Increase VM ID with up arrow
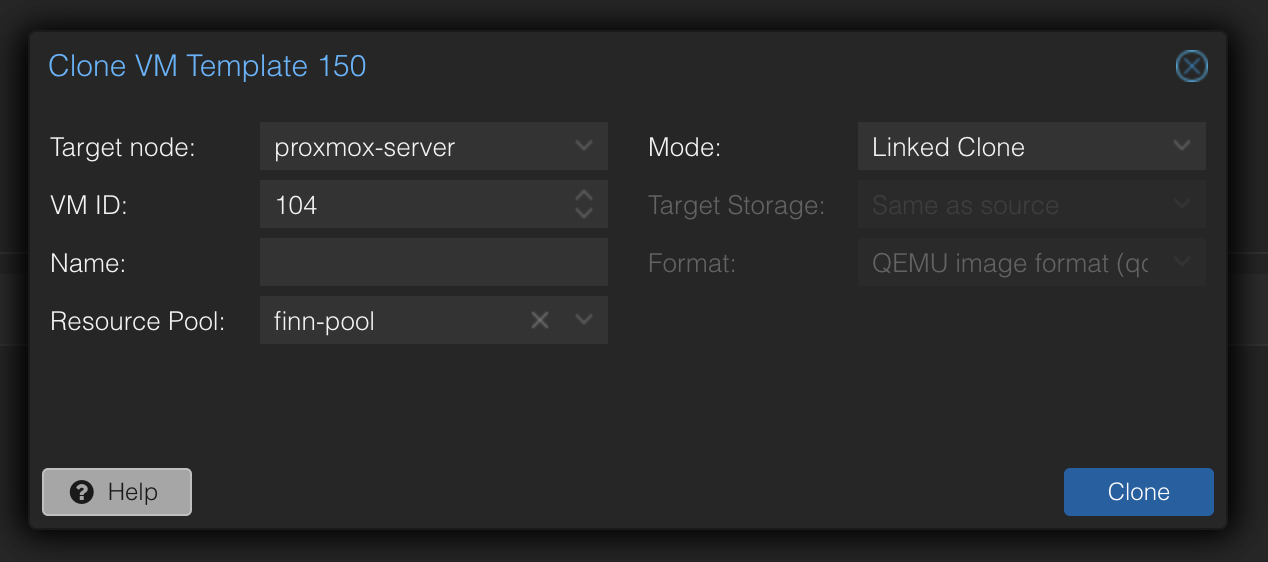This screenshot has height=562, width=1268. [x=585, y=196]
